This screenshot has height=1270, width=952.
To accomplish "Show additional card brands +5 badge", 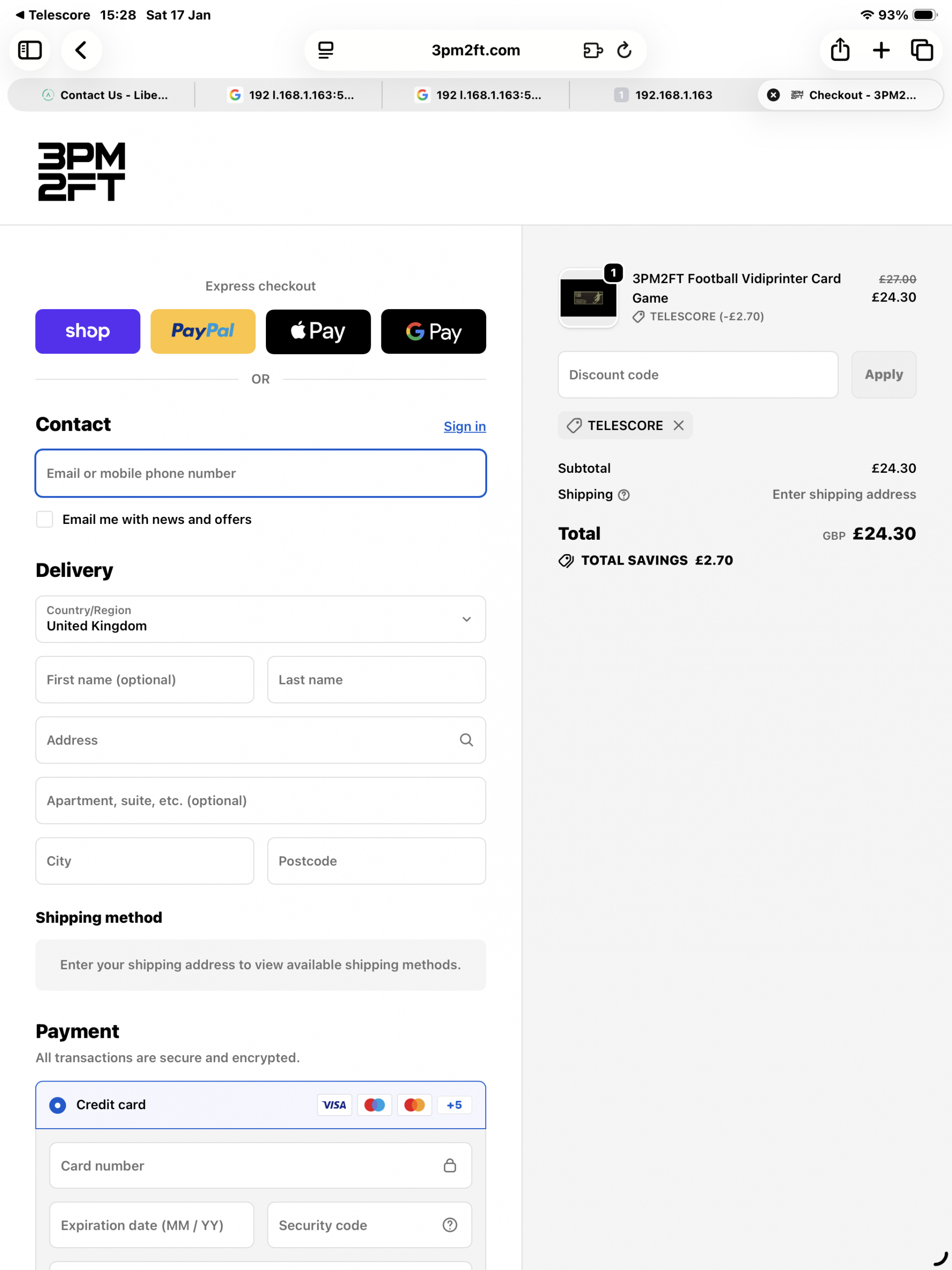I will [x=454, y=1105].
